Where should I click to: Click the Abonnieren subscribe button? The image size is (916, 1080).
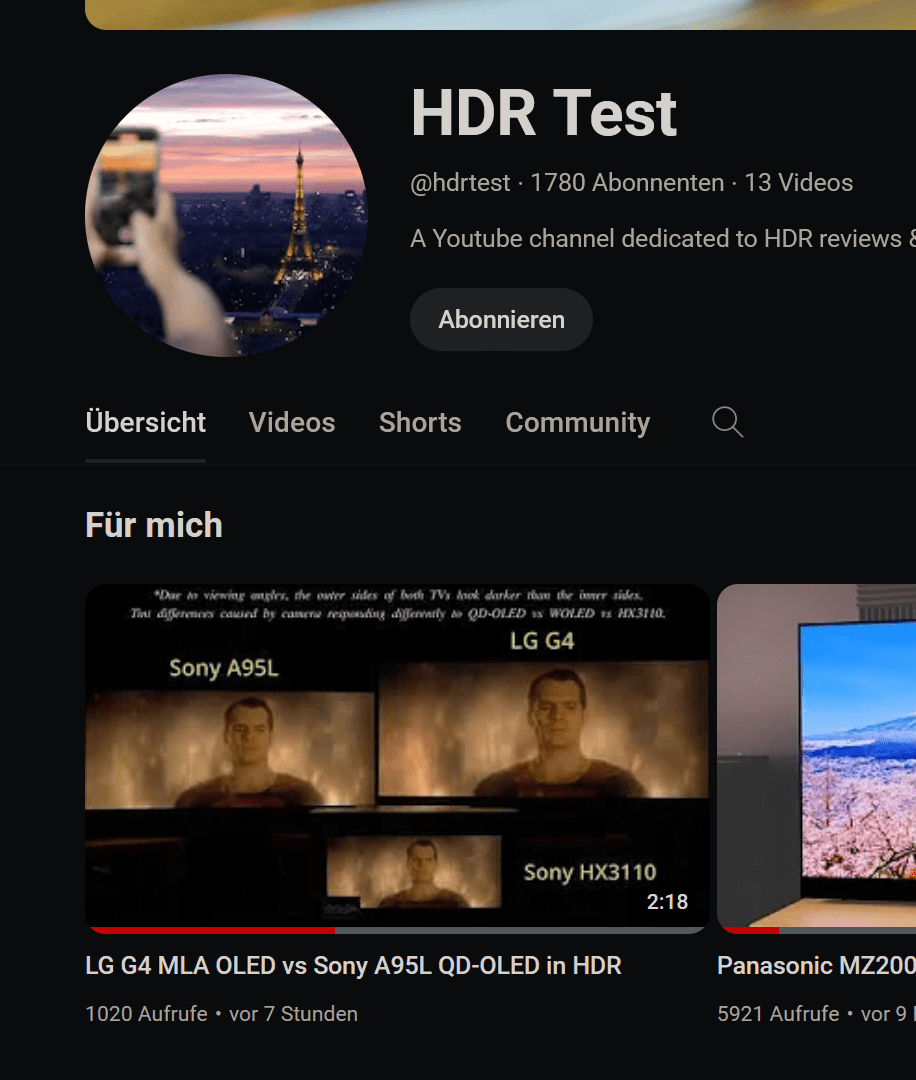coord(501,320)
